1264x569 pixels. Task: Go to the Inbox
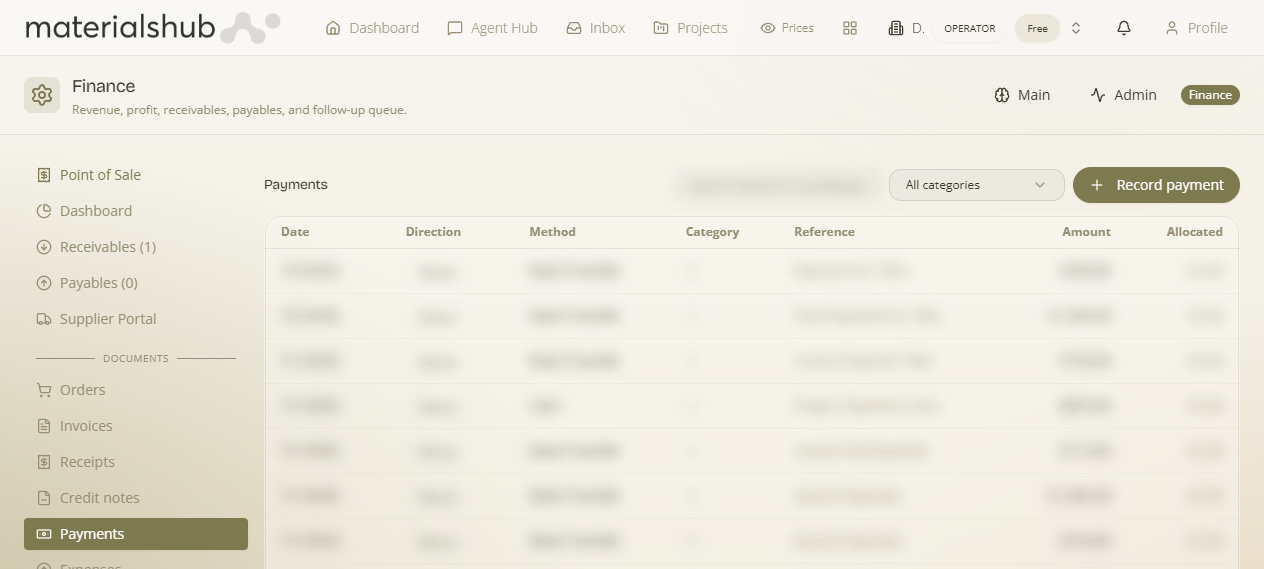[x=596, y=28]
